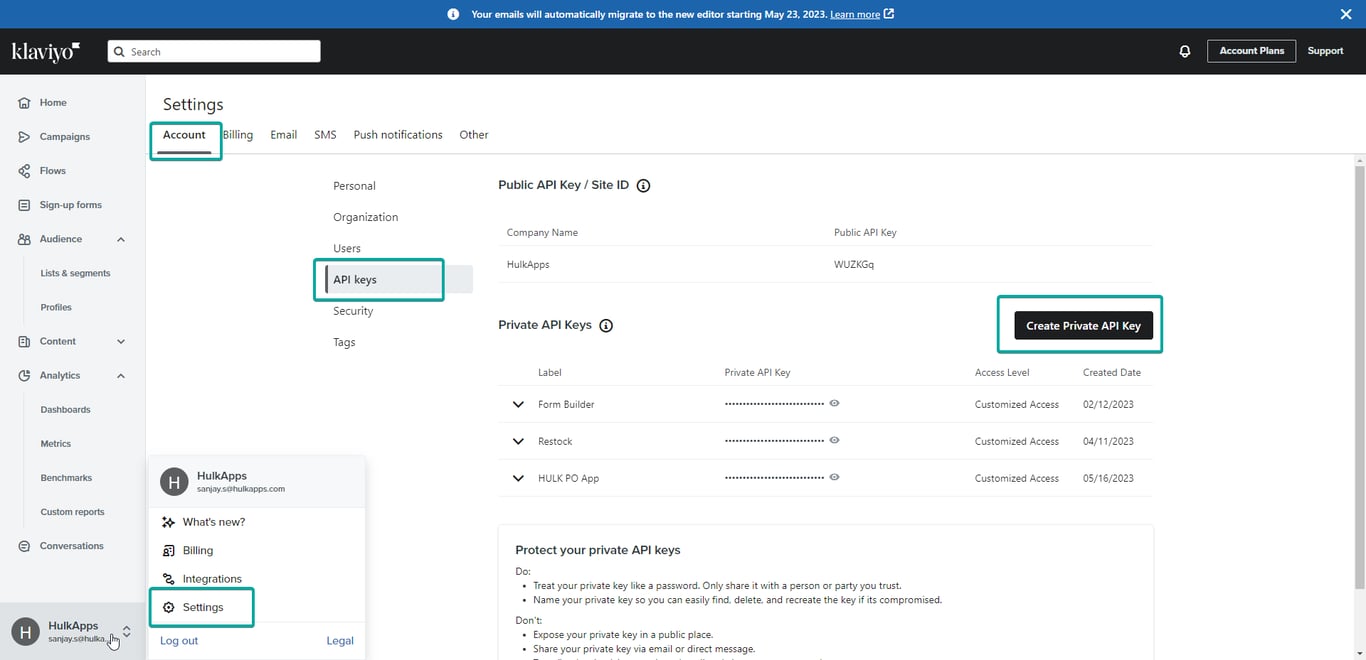Open Dashboards under Analytics
This screenshot has height=660, width=1366.
tap(66, 410)
